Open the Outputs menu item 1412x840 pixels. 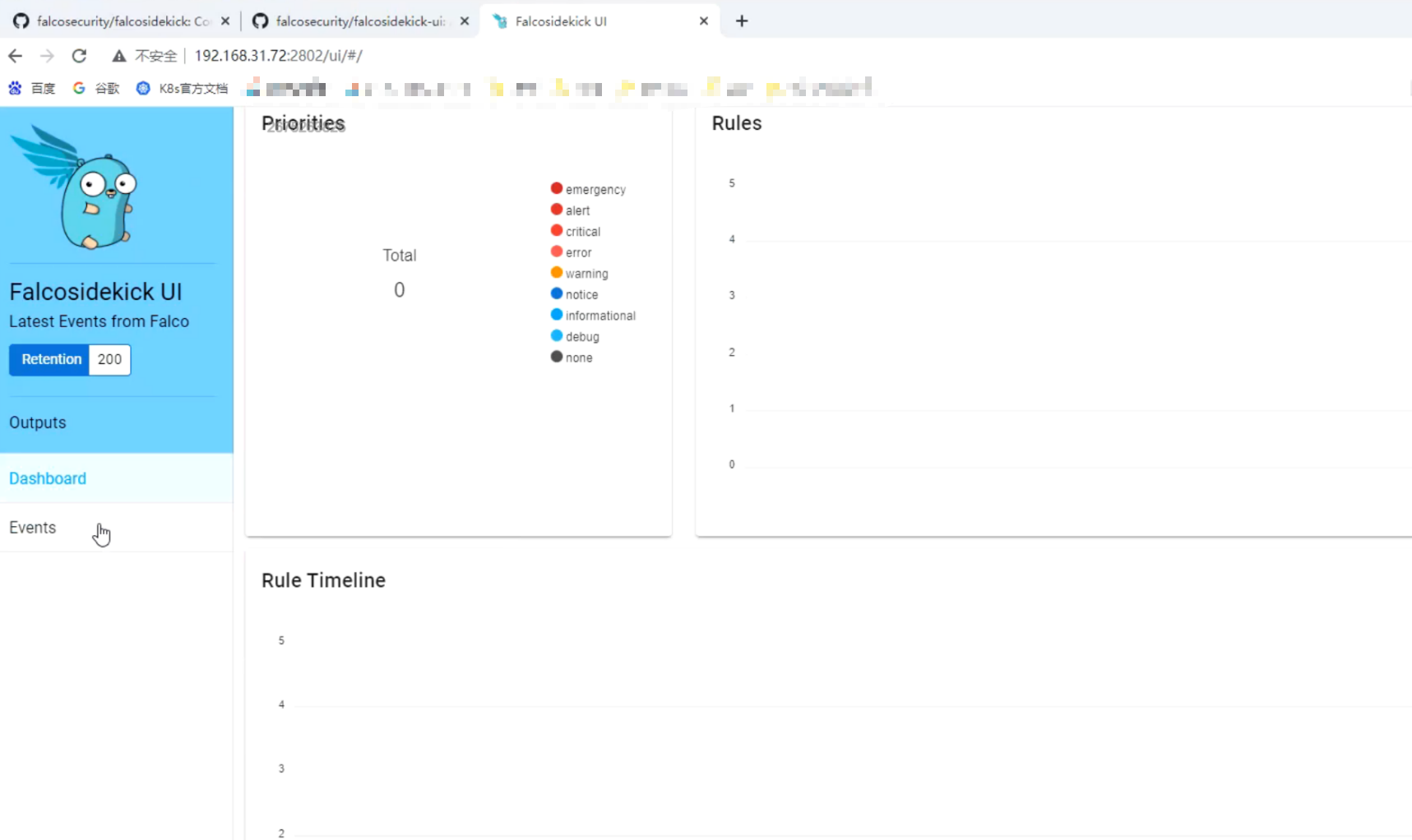click(x=38, y=422)
